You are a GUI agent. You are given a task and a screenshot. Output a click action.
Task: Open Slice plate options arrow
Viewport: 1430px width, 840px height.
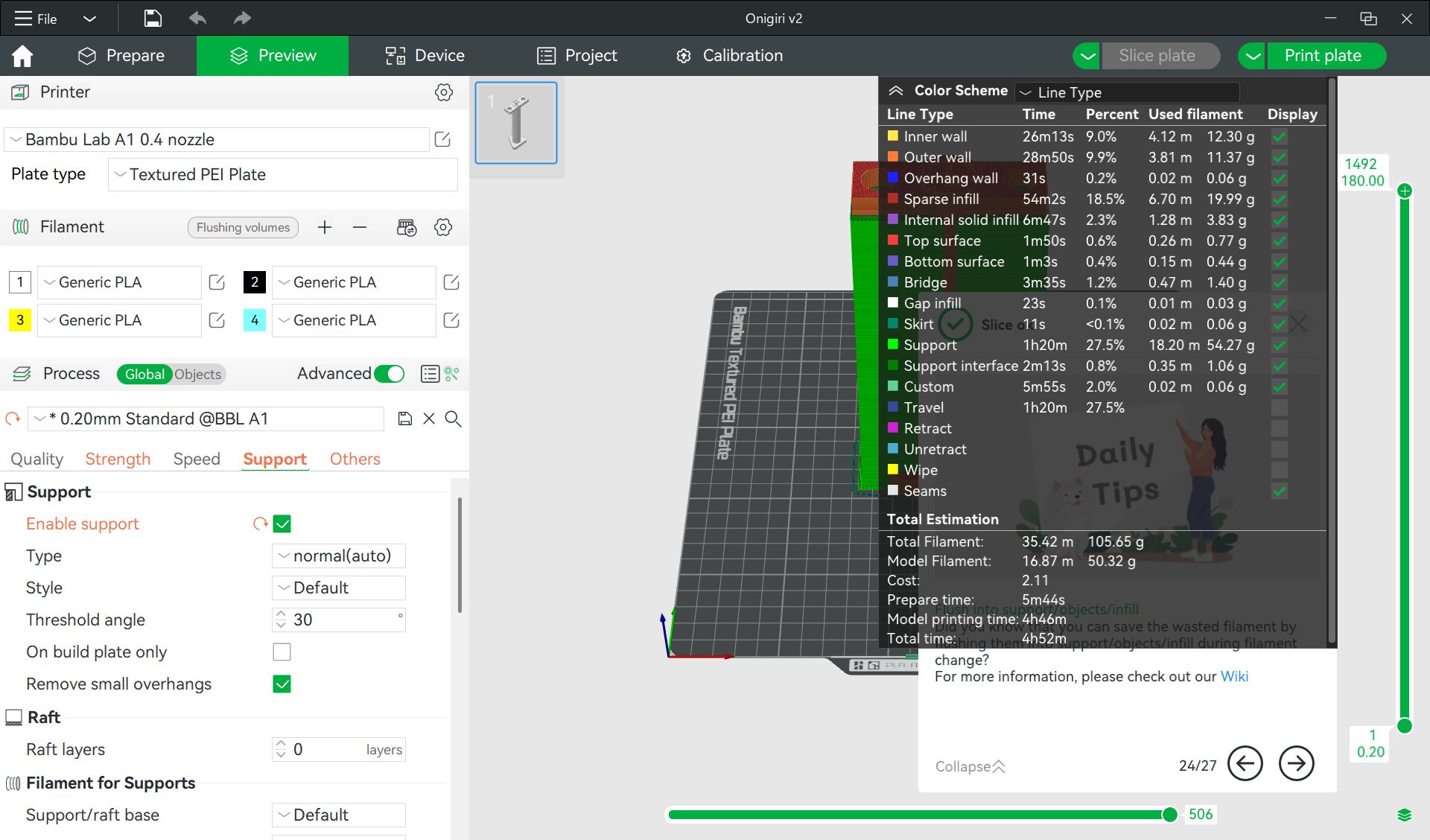pos(1087,56)
